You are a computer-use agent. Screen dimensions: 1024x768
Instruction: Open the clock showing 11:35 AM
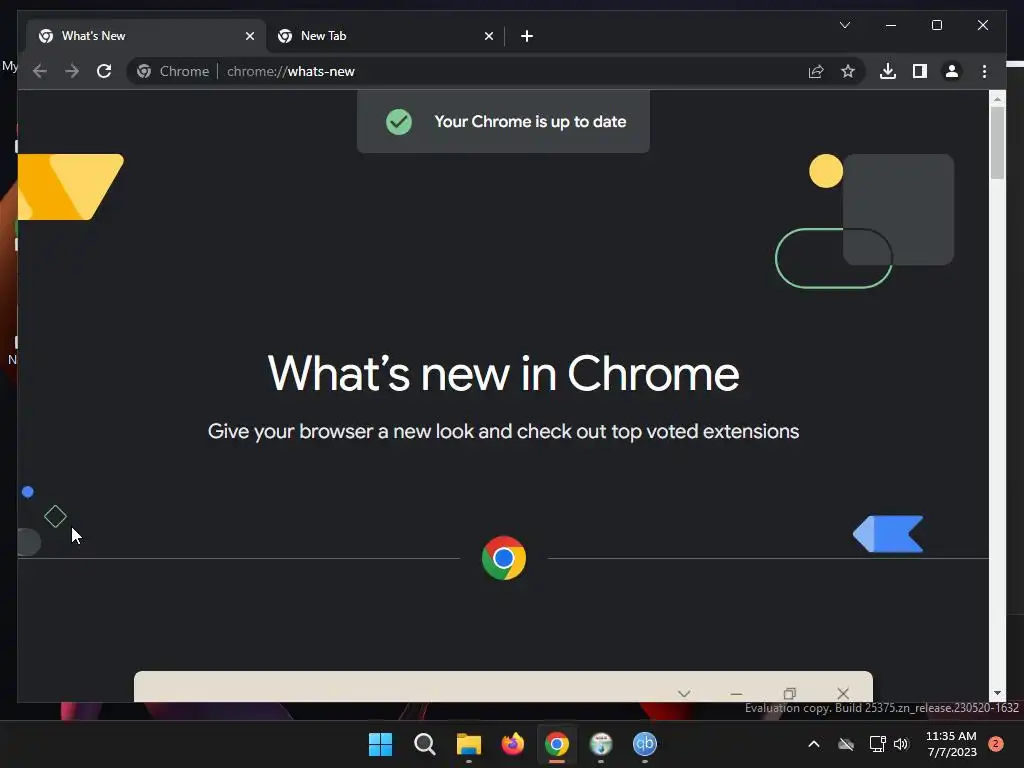pos(952,744)
